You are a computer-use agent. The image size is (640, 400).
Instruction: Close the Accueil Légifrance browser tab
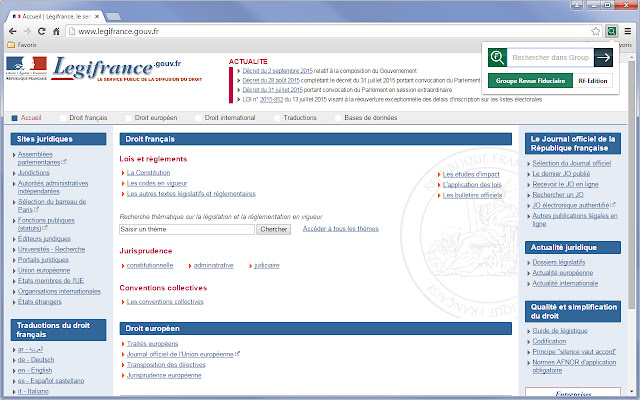[97, 17]
